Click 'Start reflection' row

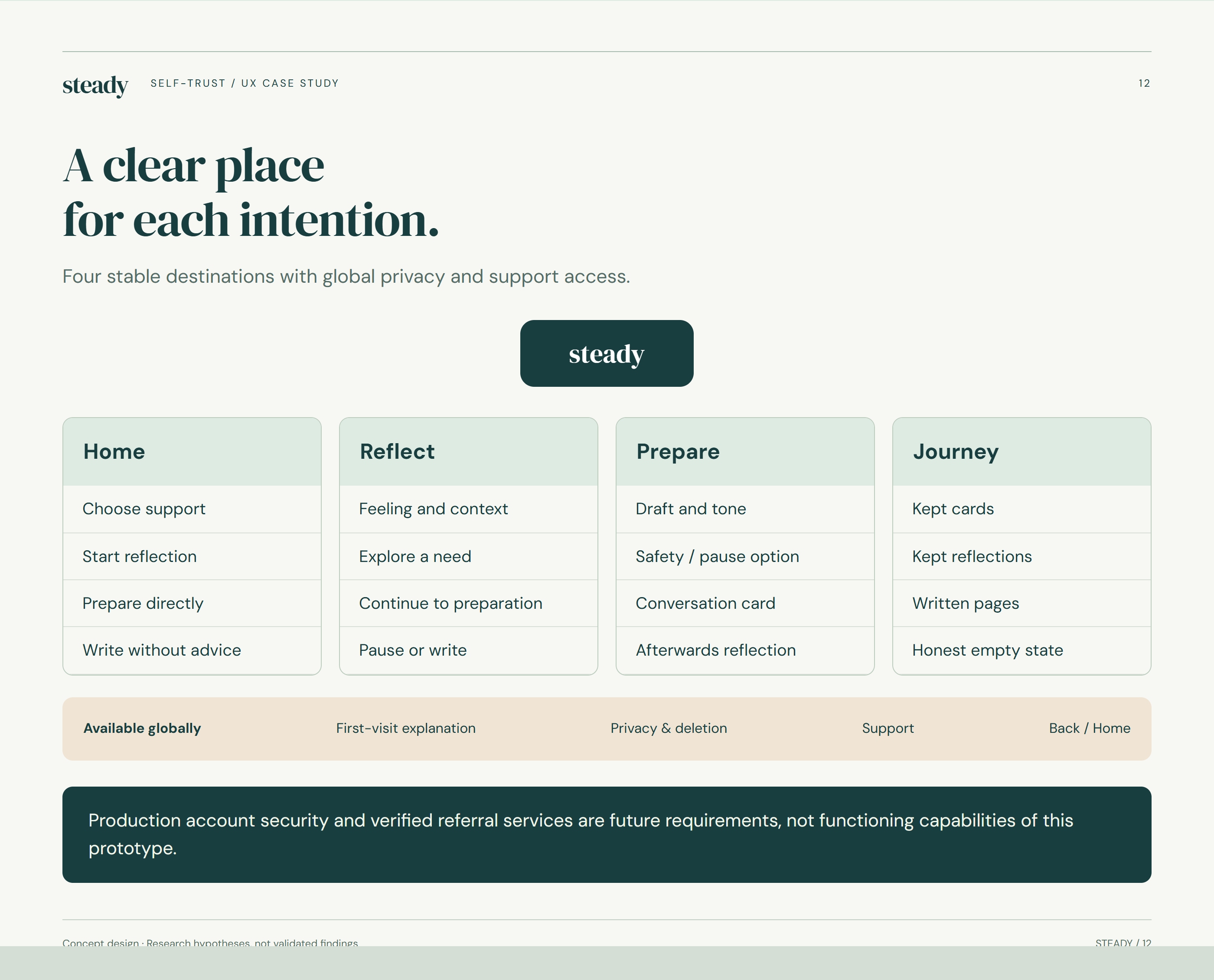pos(192,557)
